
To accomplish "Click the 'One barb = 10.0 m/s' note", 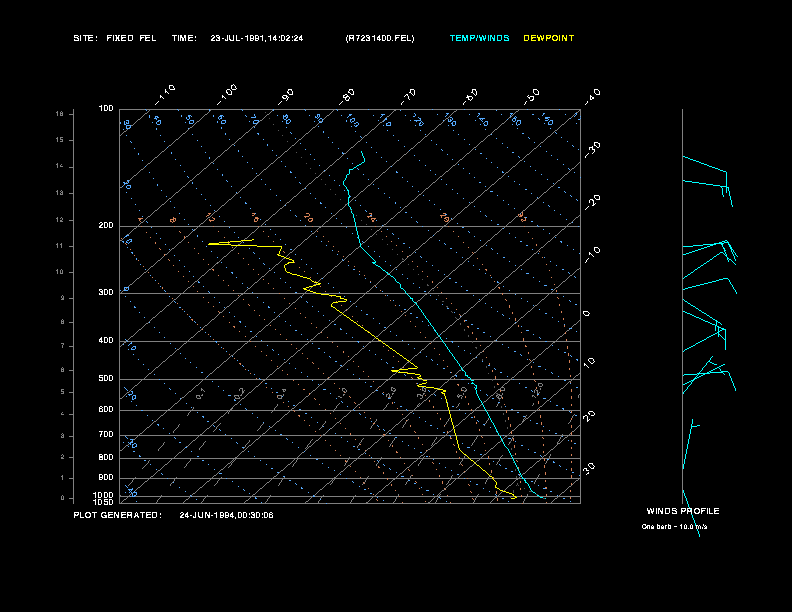I will click(674, 527).
